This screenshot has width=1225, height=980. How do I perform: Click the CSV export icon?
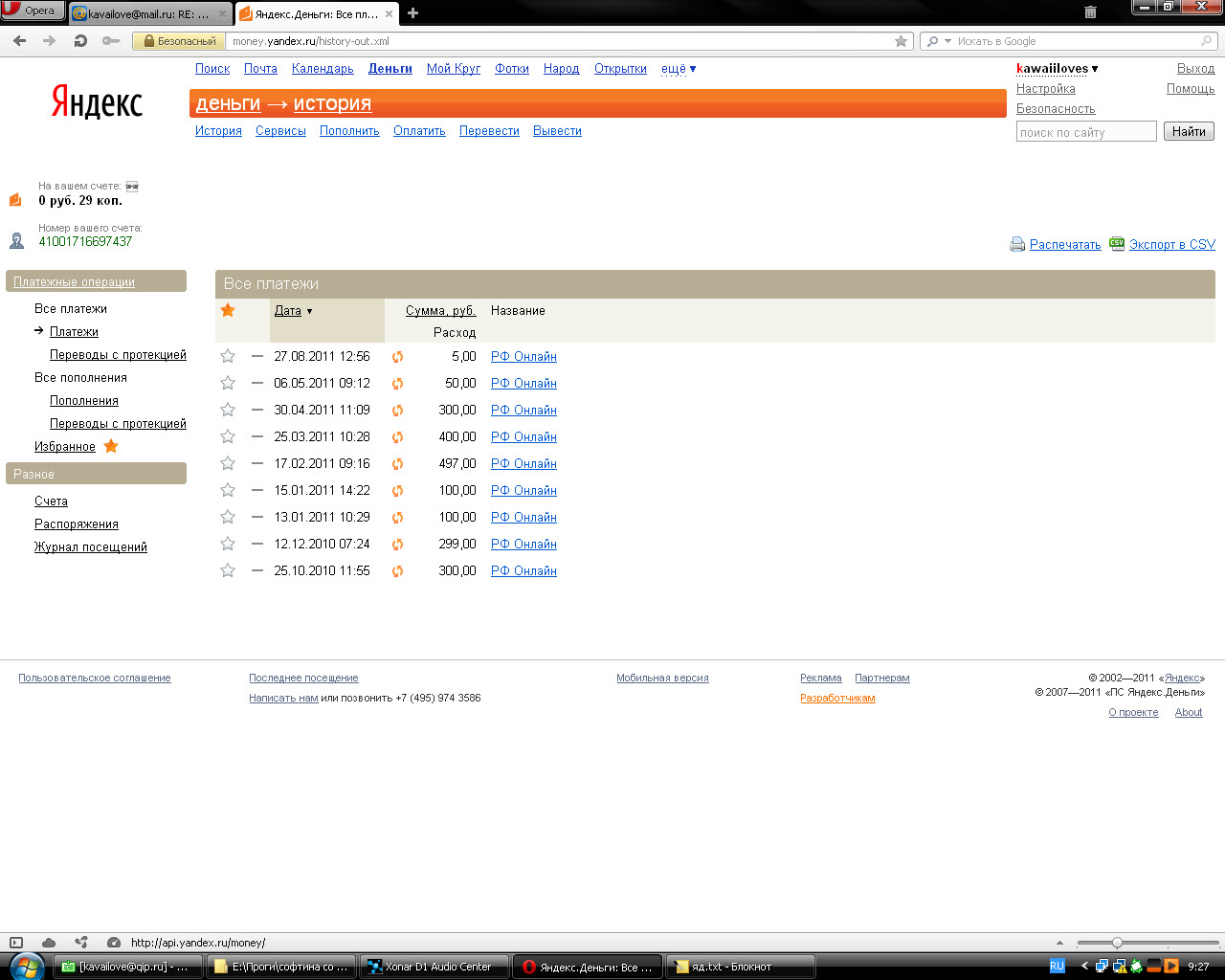click(x=1117, y=243)
